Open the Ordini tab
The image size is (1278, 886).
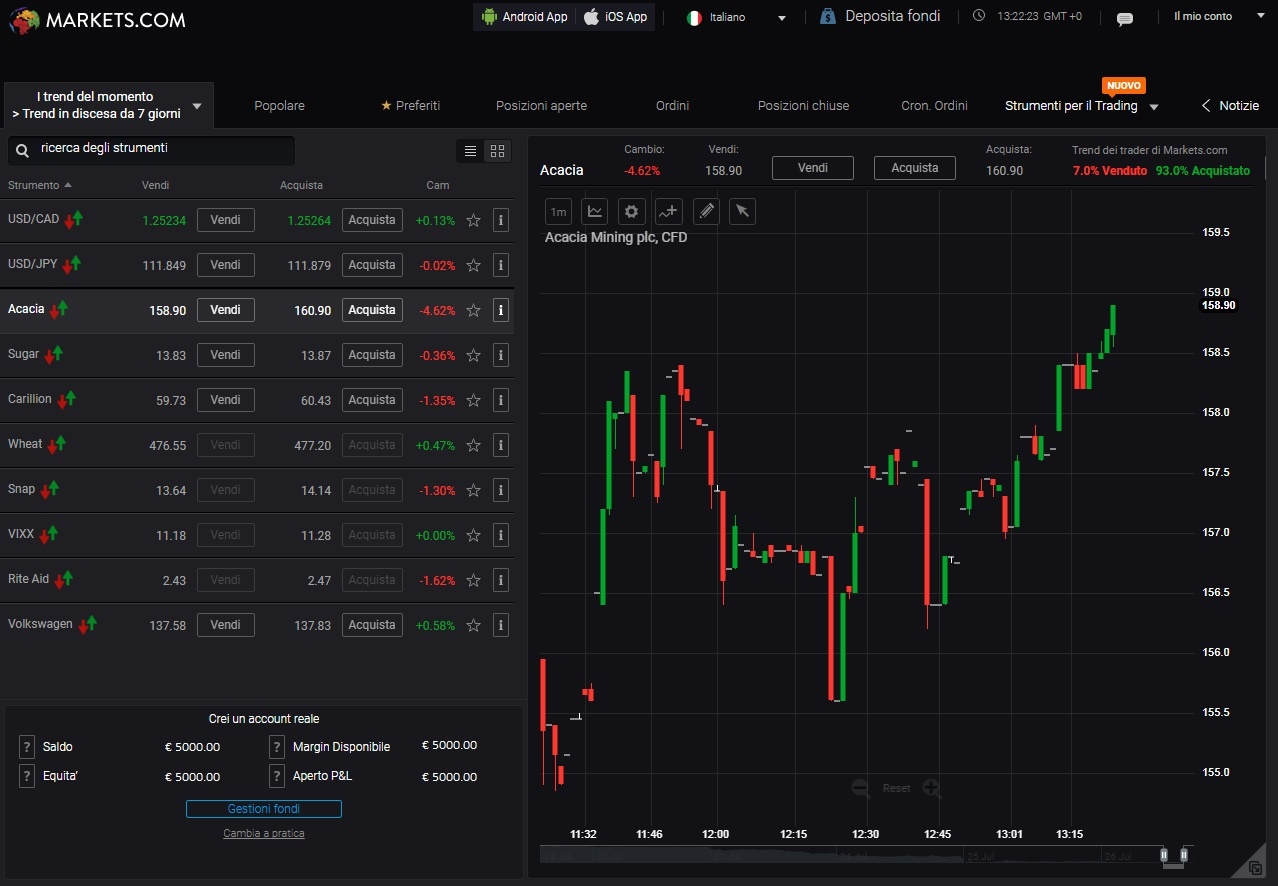tap(672, 106)
